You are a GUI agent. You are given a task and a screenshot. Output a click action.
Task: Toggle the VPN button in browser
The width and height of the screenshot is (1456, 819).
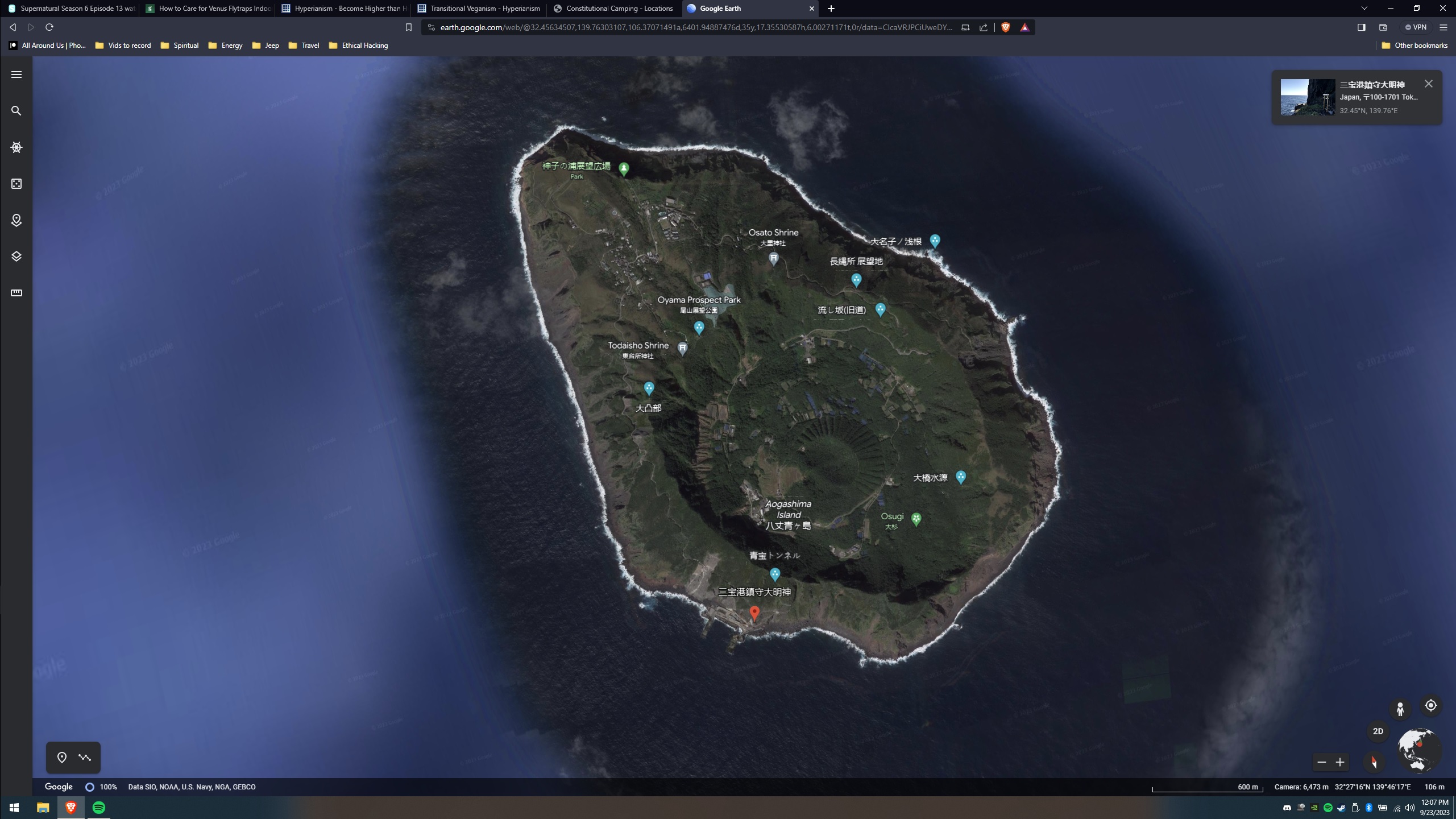(1416, 27)
